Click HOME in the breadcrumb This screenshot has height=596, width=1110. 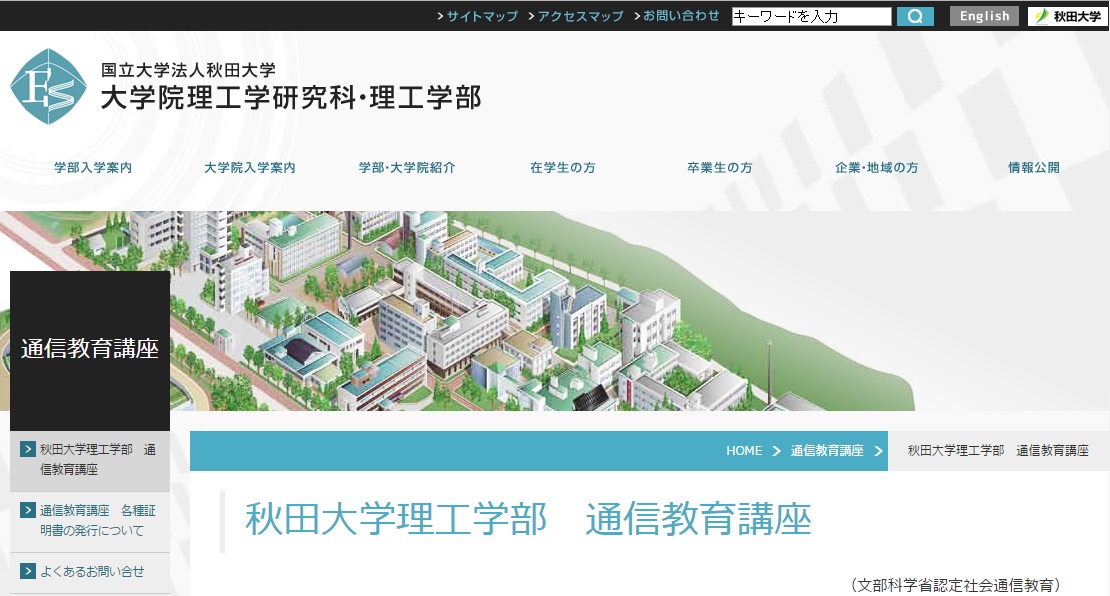coord(744,451)
